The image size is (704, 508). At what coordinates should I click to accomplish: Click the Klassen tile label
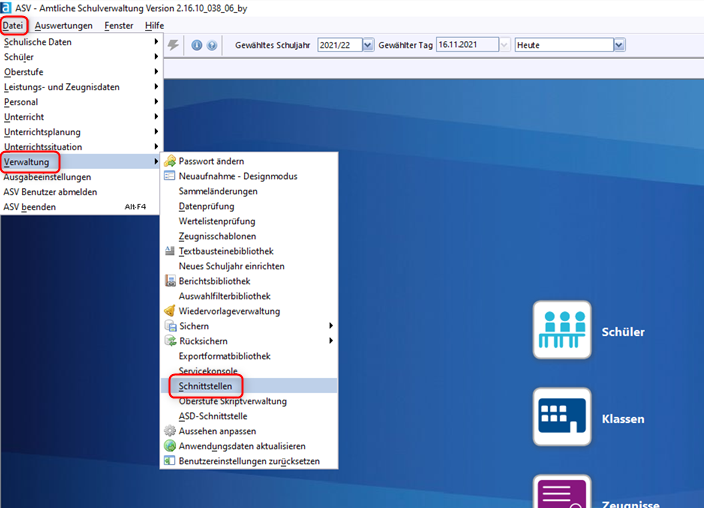click(623, 419)
